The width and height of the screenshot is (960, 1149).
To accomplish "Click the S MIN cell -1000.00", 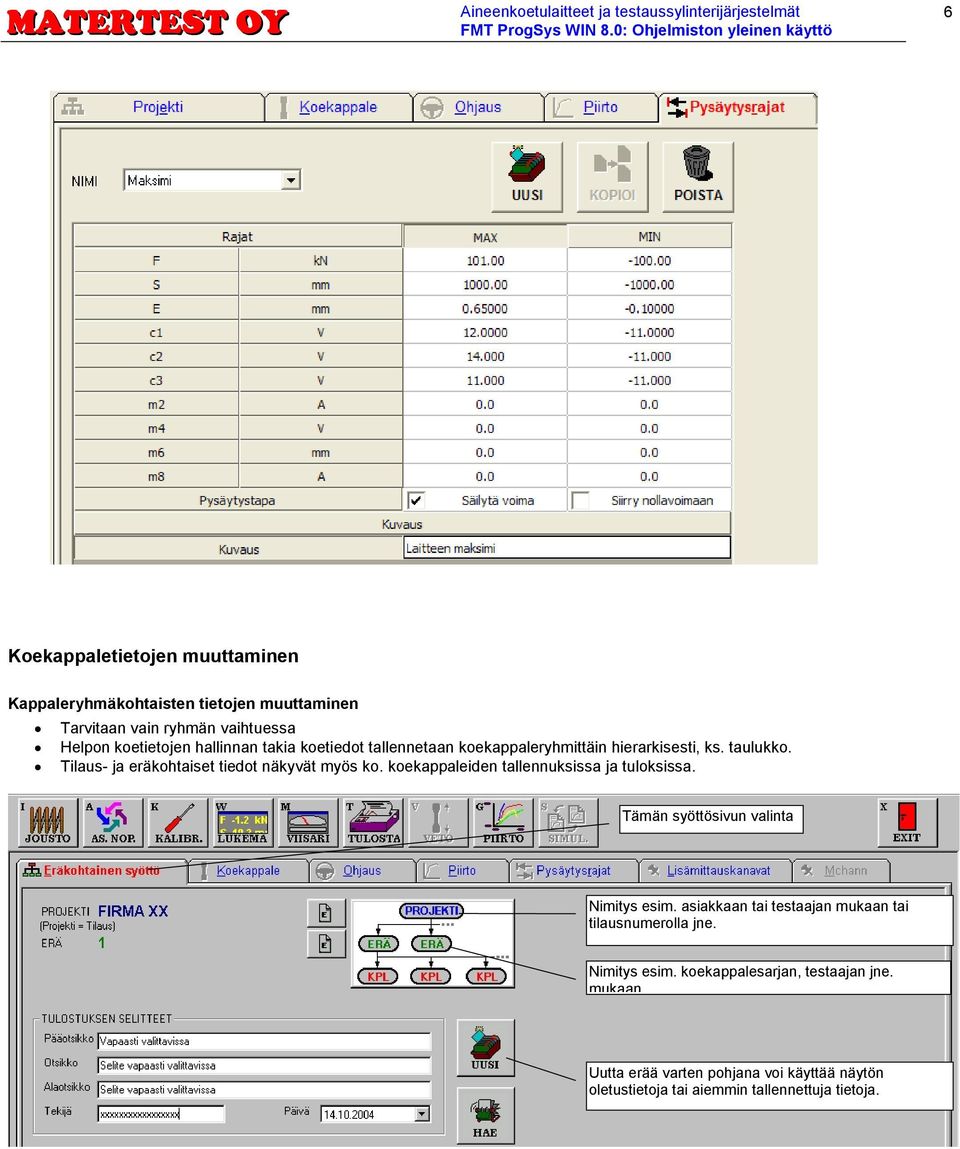I will tap(649, 285).
